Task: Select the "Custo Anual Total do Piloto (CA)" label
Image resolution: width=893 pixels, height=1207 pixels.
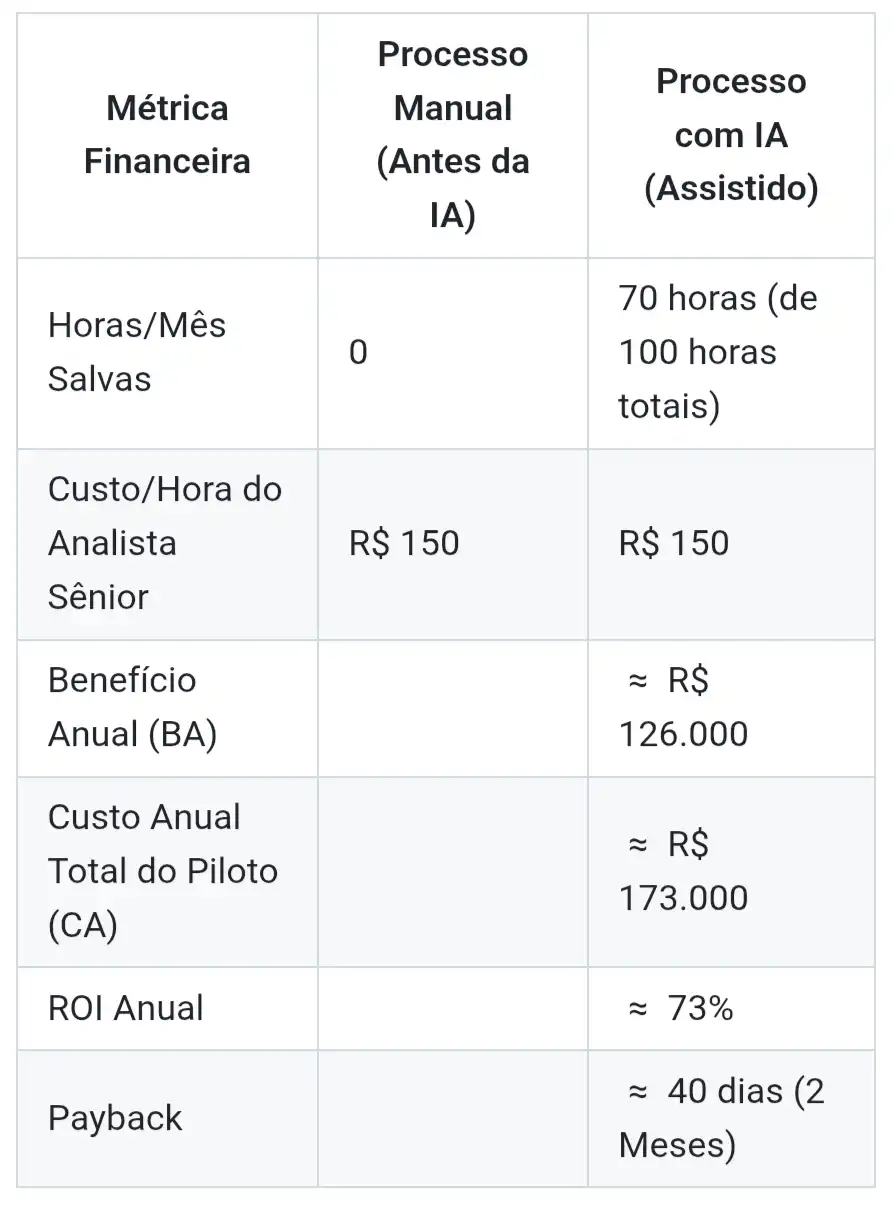Action: click(x=163, y=871)
